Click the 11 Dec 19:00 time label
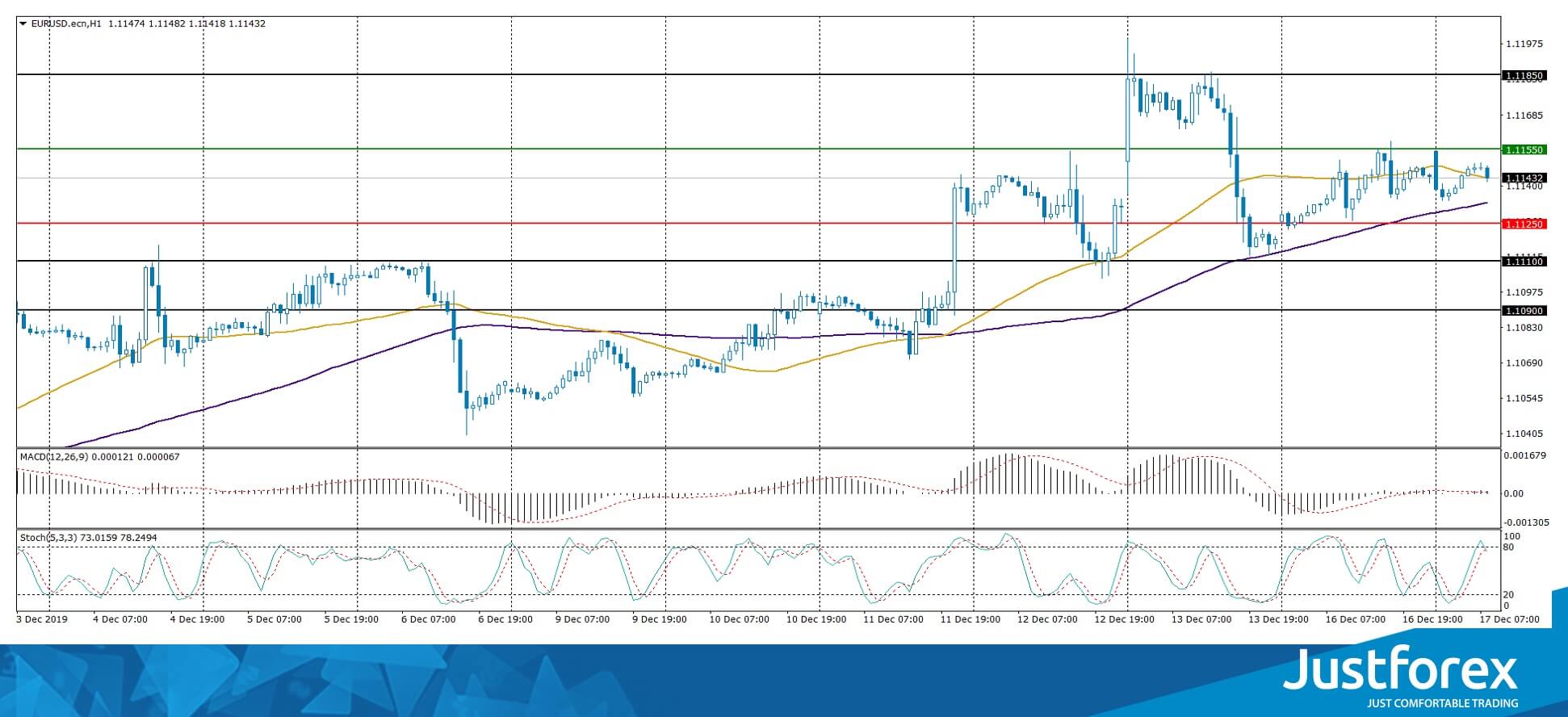This screenshot has width=1568, height=717. pos(971,620)
